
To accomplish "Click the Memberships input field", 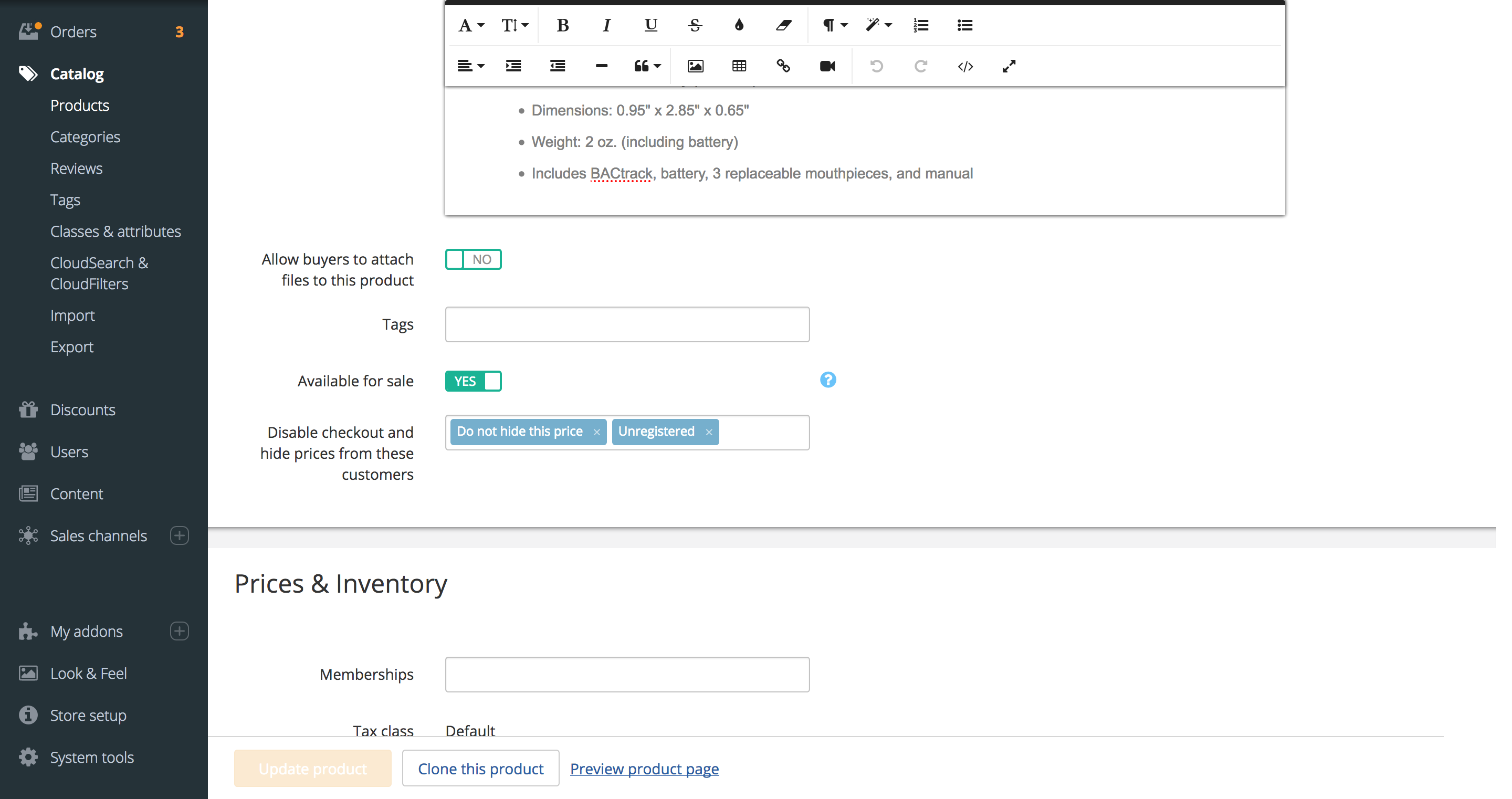I will [x=627, y=674].
